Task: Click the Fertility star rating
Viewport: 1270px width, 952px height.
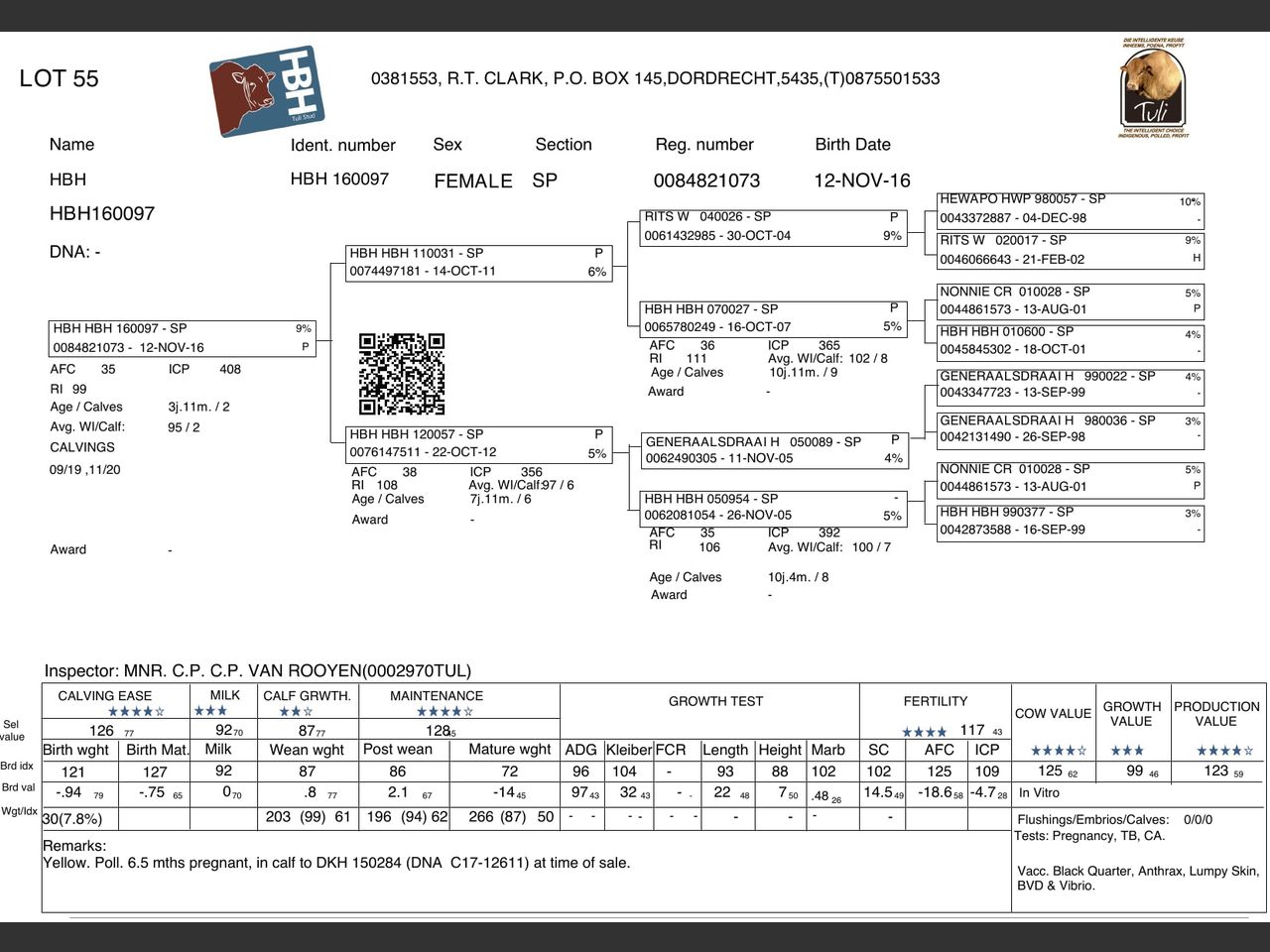Action: pyautogui.click(x=924, y=732)
